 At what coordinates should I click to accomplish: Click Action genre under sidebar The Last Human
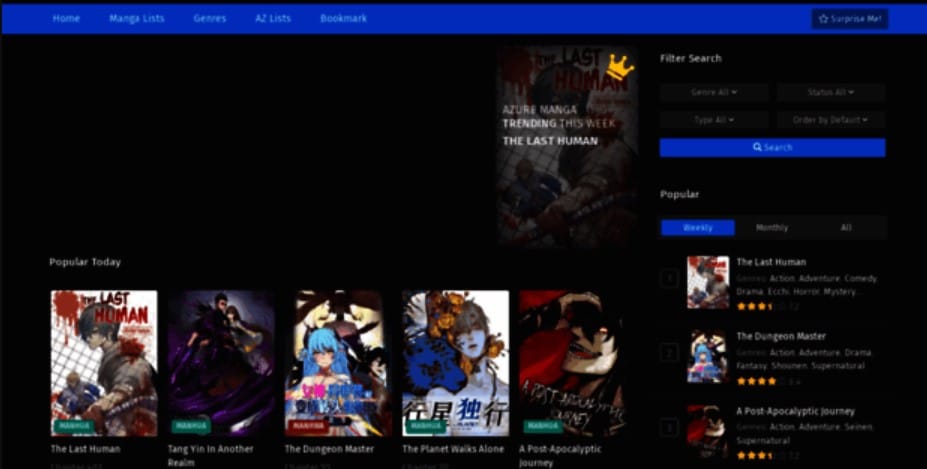point(782,278)
